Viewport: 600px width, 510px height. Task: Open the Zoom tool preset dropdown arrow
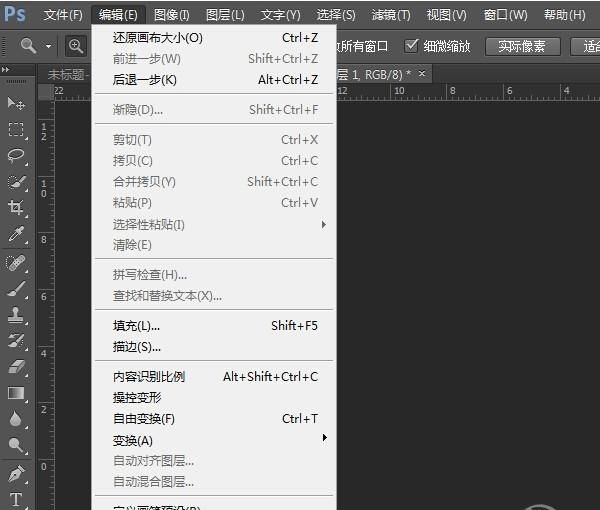[49, 46]
